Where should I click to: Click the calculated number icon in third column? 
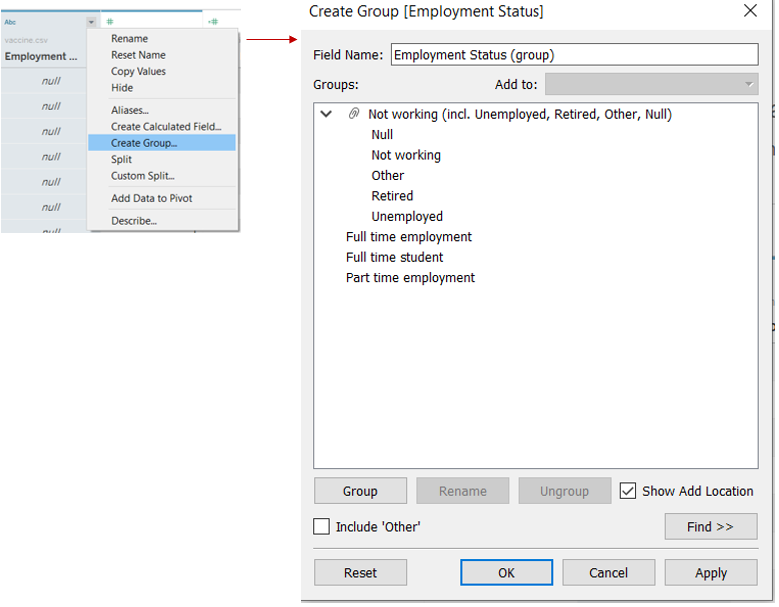point(212,21)
